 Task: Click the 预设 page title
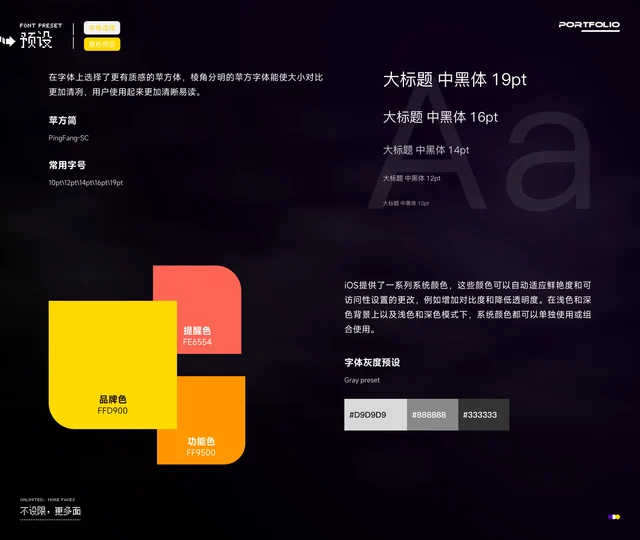(36, 40)
